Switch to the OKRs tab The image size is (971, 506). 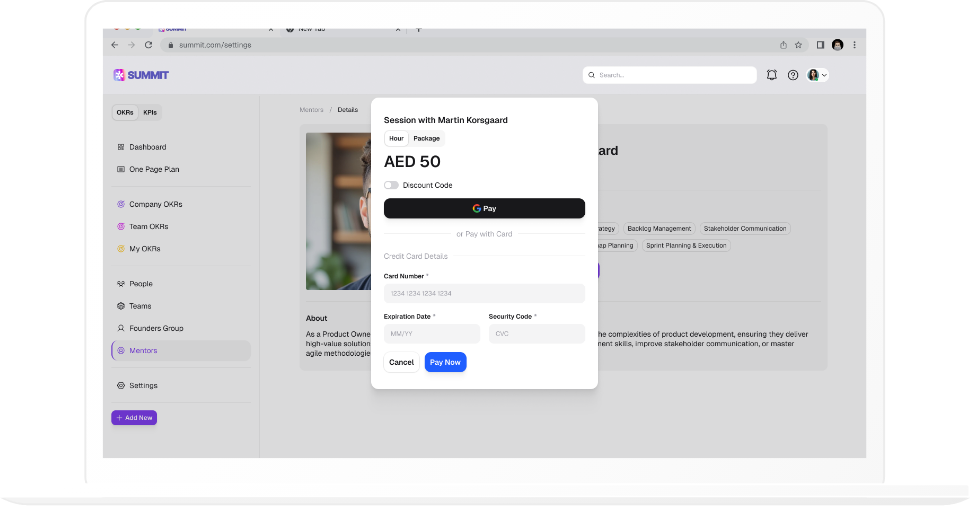coord(125,113)
